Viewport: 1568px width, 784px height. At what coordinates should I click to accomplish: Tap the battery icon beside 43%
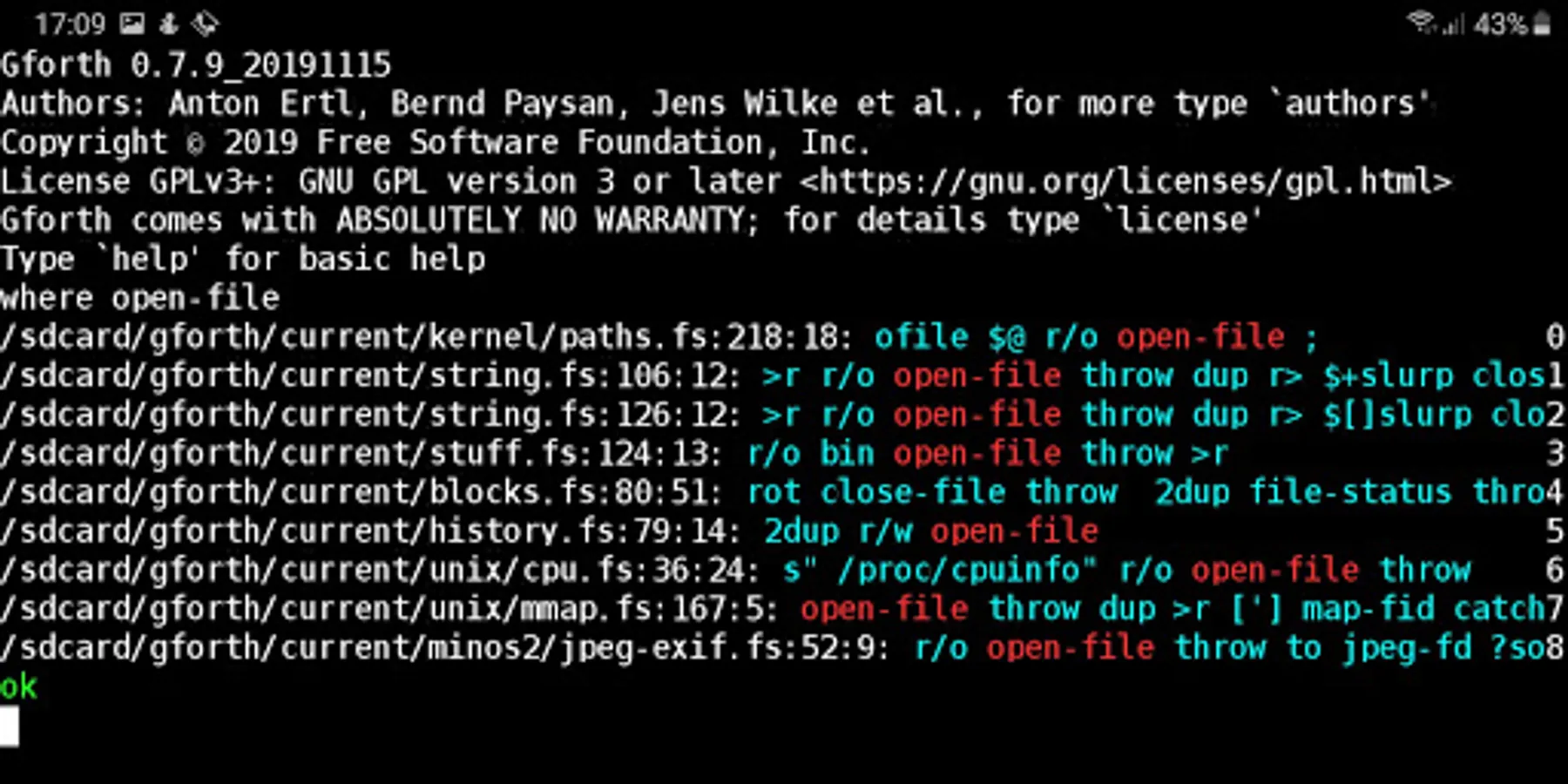tap(1541, 24)
